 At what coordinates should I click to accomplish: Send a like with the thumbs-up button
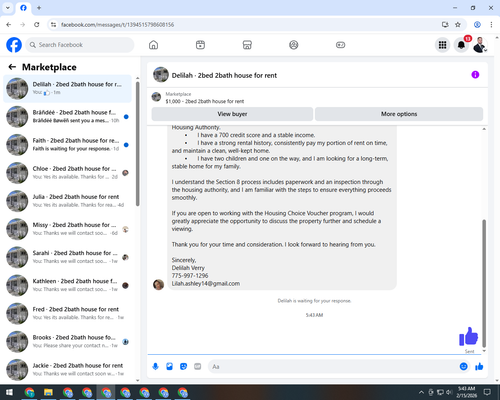(x=479, y=367)
